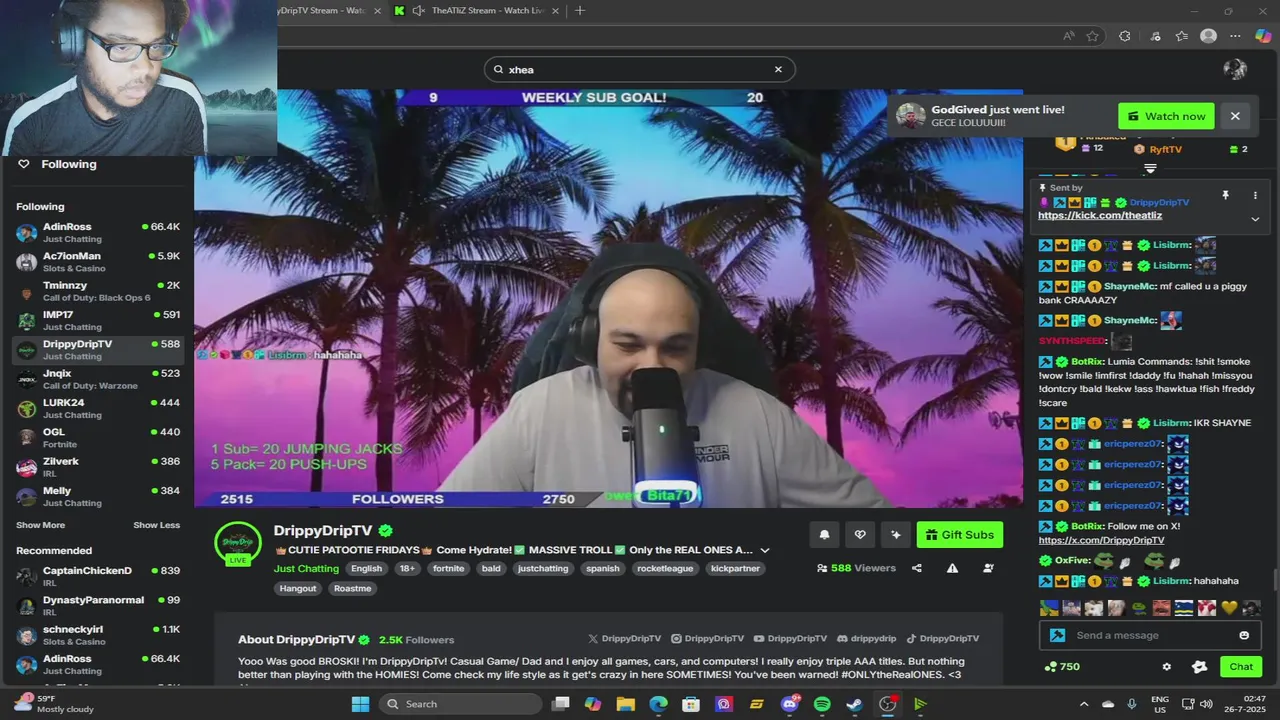Add page to favorites with star icon

(1093, 36)
